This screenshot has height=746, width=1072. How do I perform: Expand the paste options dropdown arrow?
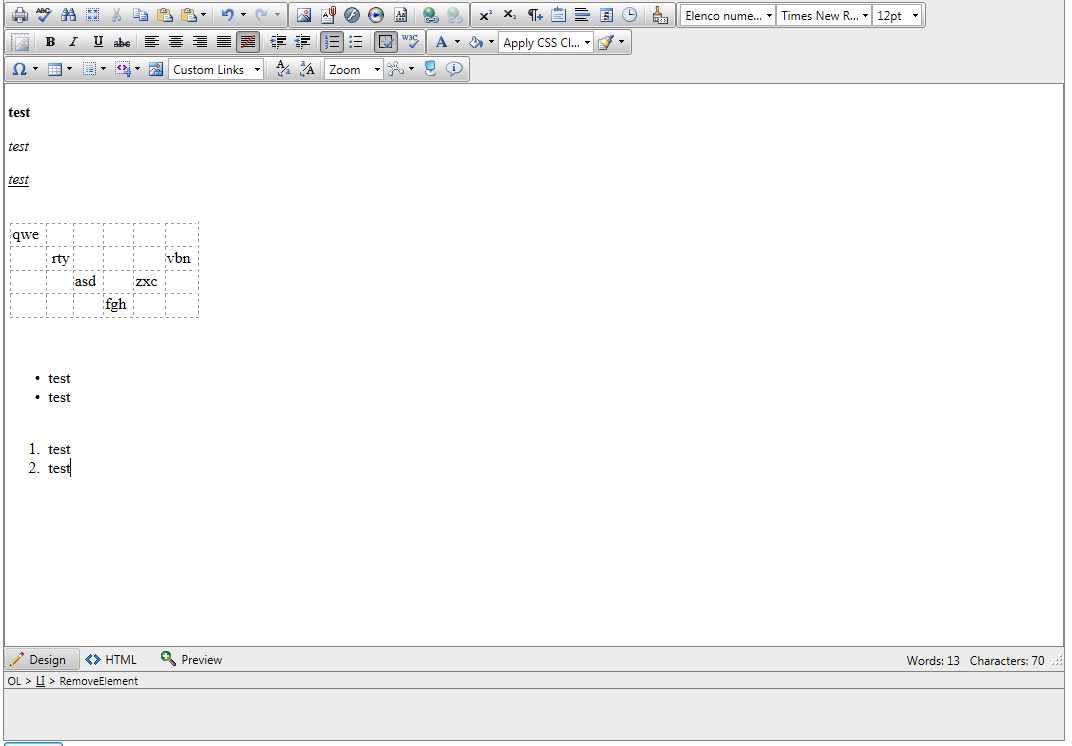(x=203, y=14)
